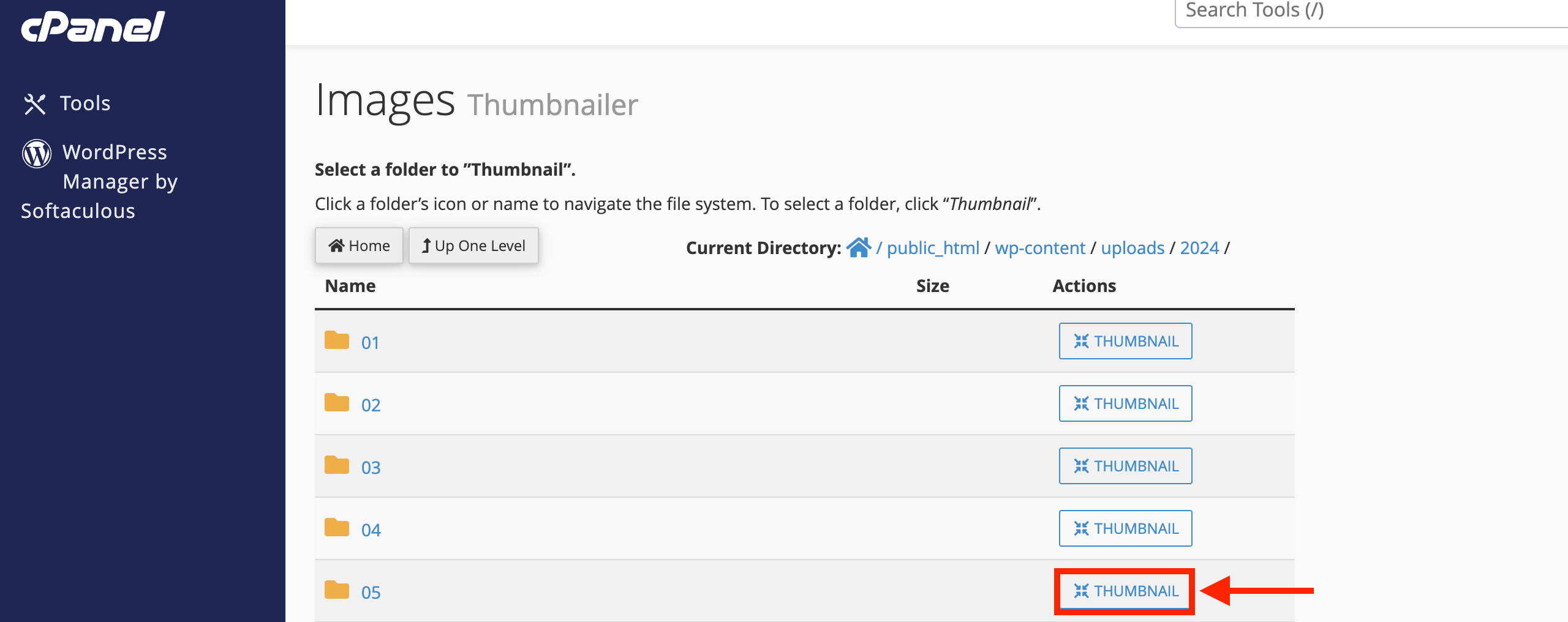
Task: Click the Size column header
Action: 932,286
